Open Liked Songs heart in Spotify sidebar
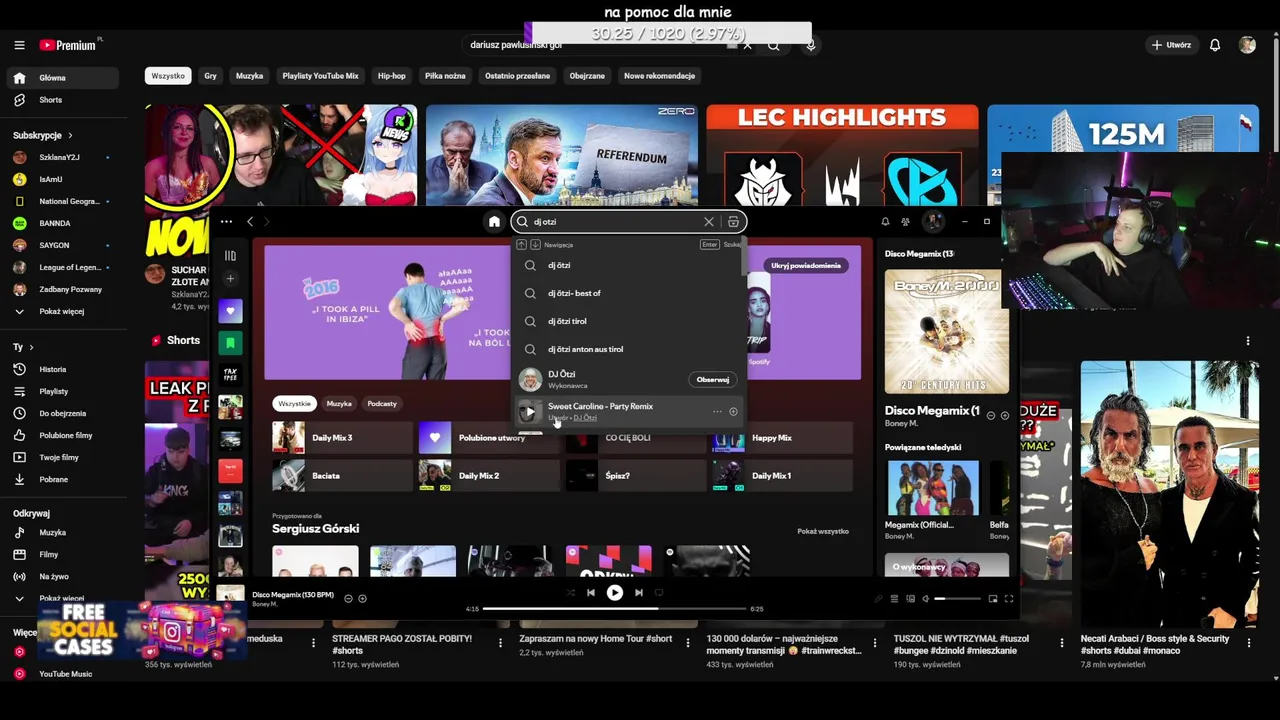 tap(230, 311)
